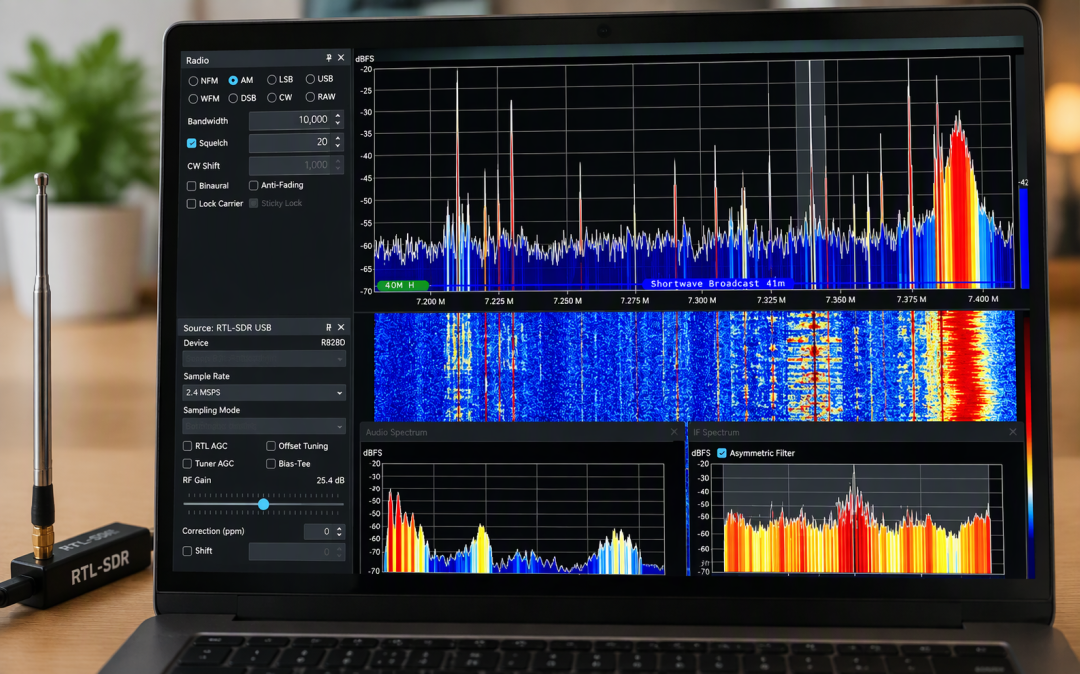
Task: Click the 25.4 dB gain readout
Action: click(330, 481)
